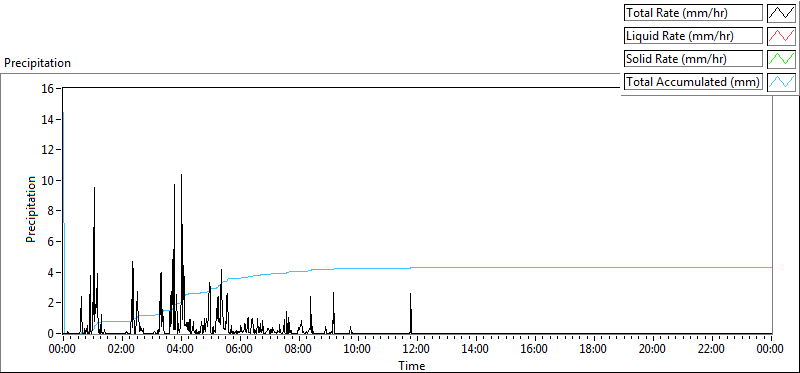This screenshot has height=373, width=800.
Task: Click the Precipitation chart caption
Action: click(37, 63)
